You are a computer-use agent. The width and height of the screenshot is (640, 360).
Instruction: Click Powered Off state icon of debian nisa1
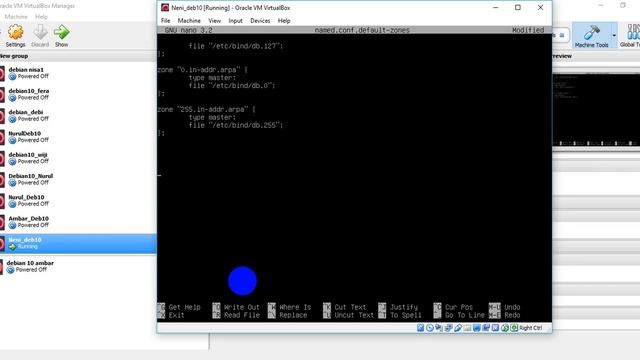click(x=13, y=76)
